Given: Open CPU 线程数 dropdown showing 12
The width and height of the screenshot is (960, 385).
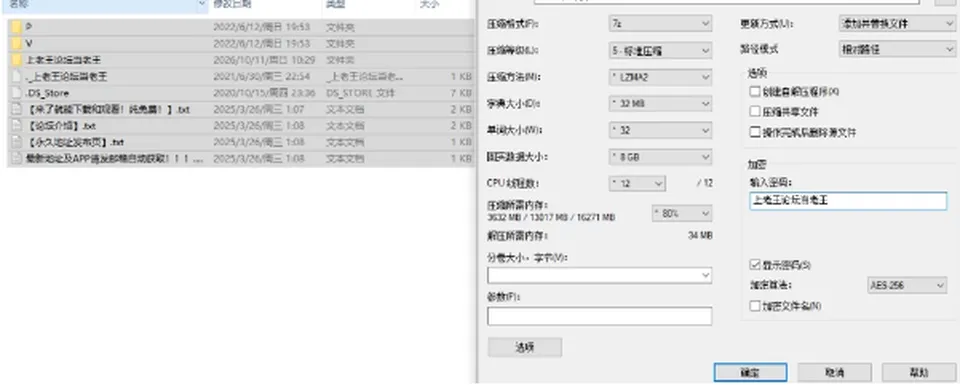Looking at the screenshot, I should (637, 183).
